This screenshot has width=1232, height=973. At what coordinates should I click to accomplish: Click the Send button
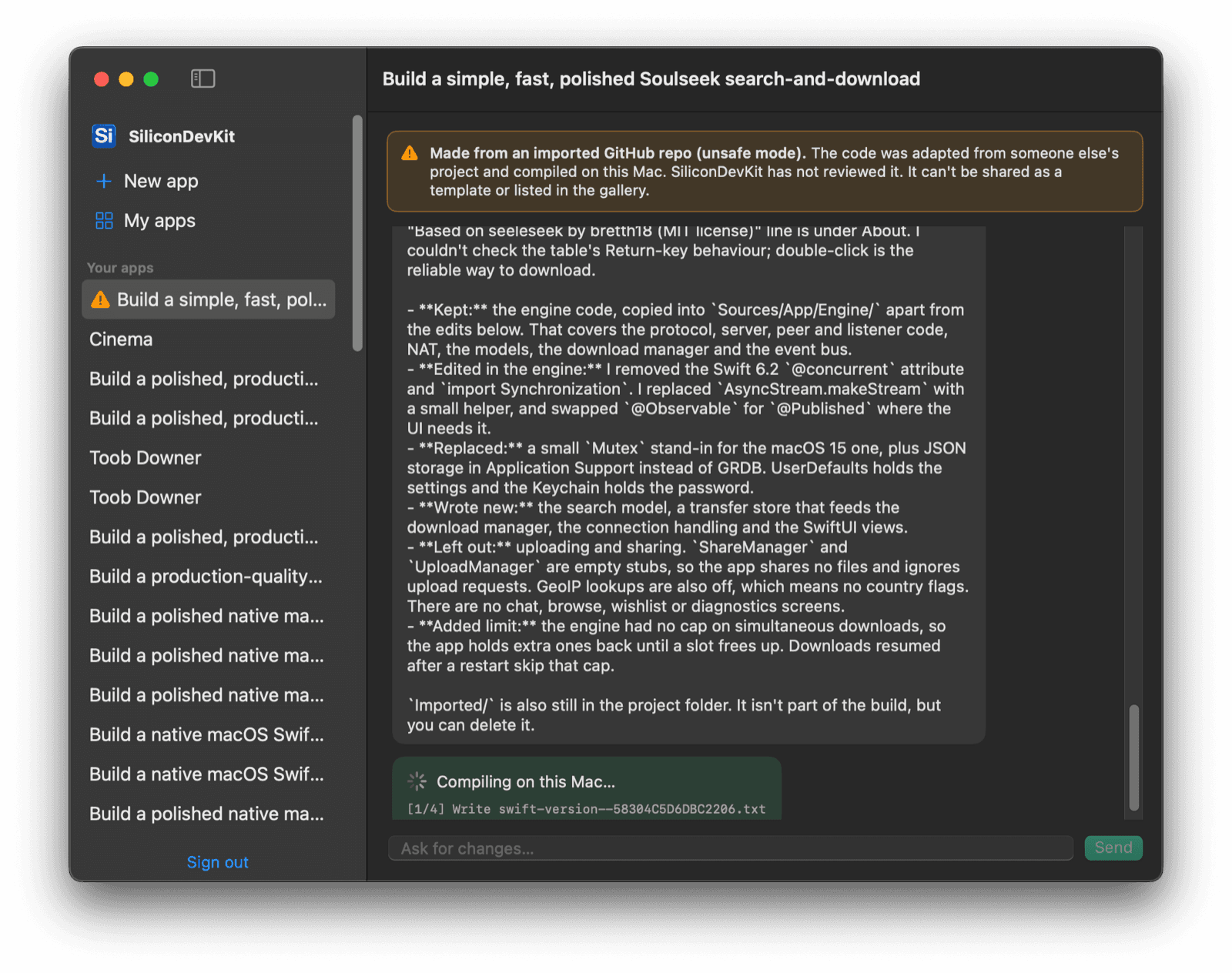pos(1113,848)
